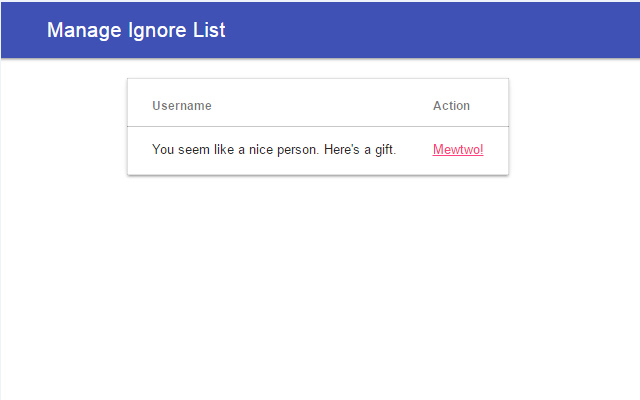The width and height of the screenshot is (640, 400).
Task: Click the blue header area left of the title
Action: [x=22, y=30]
